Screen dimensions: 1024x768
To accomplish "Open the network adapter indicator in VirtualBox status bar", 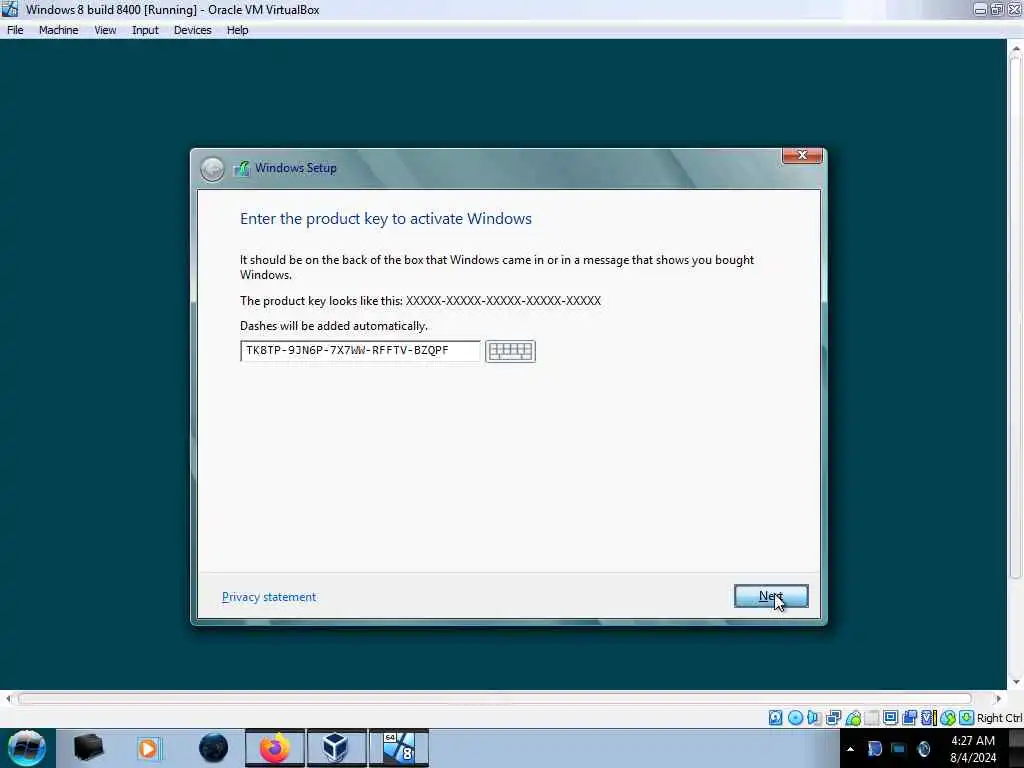I will pos(833,718).
